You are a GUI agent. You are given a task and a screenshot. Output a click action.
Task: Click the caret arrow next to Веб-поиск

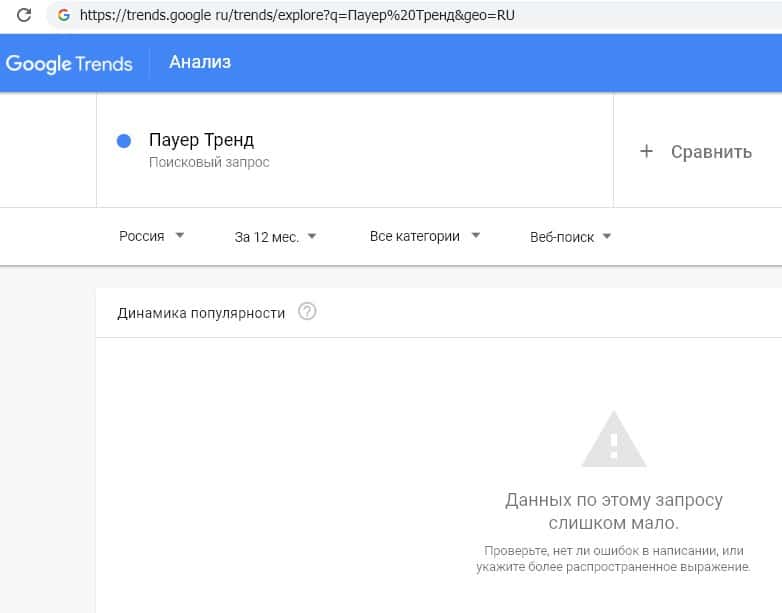pos(607,237)
